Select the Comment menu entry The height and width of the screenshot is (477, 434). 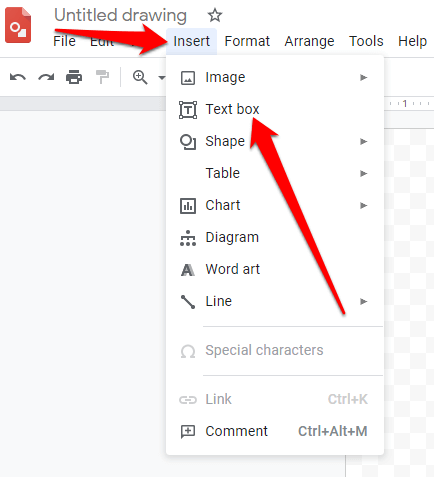(x=275, y=431)
